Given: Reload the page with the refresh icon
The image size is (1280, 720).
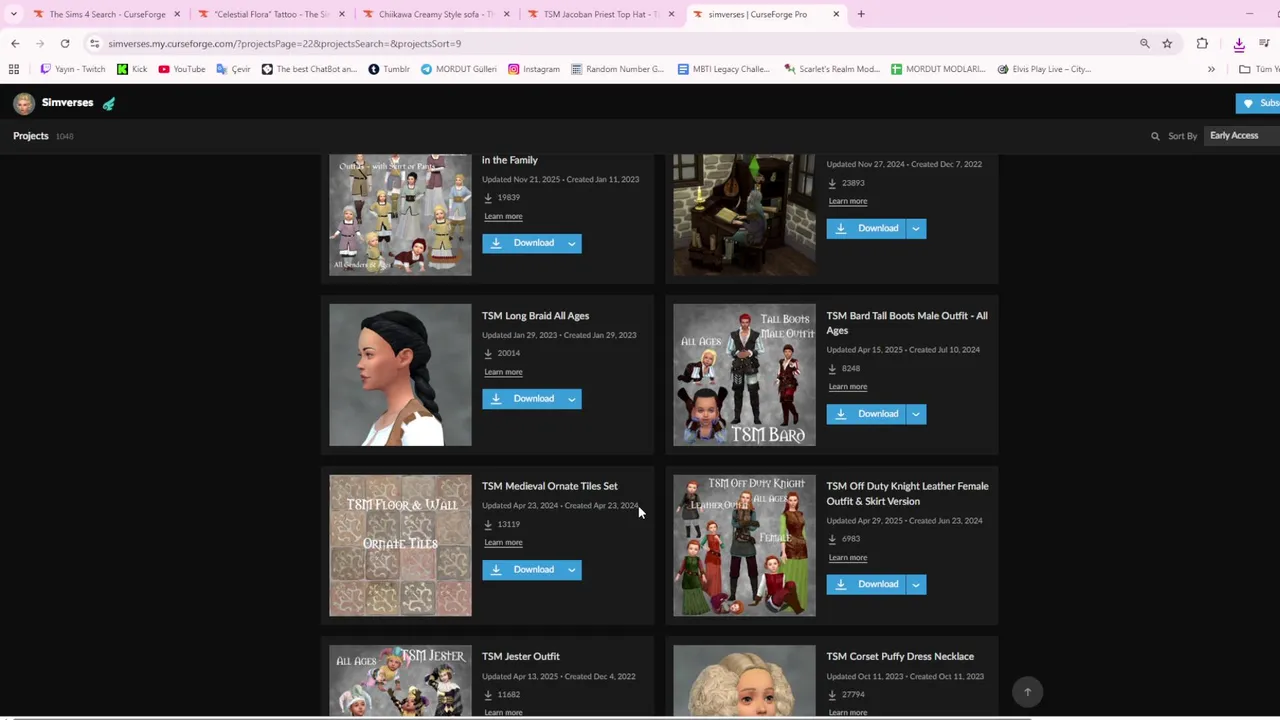Looking at the screenshot, I should coord(65,44).
